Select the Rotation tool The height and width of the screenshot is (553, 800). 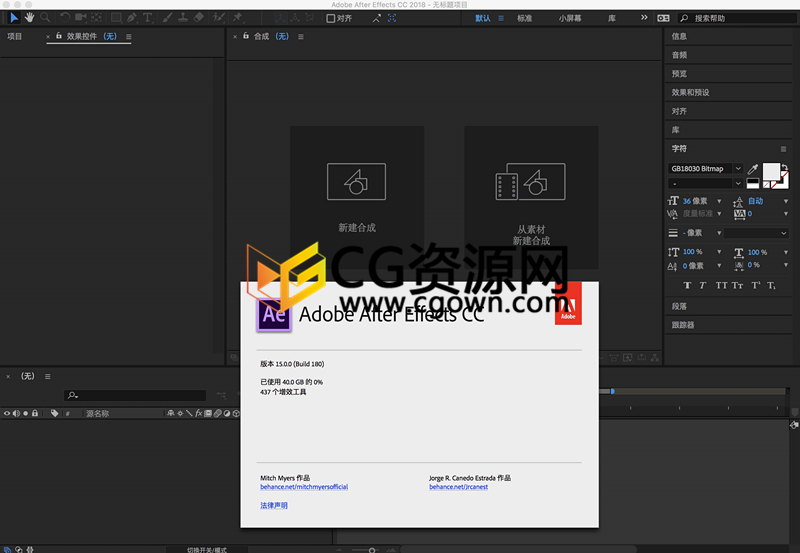coord(65,18)
